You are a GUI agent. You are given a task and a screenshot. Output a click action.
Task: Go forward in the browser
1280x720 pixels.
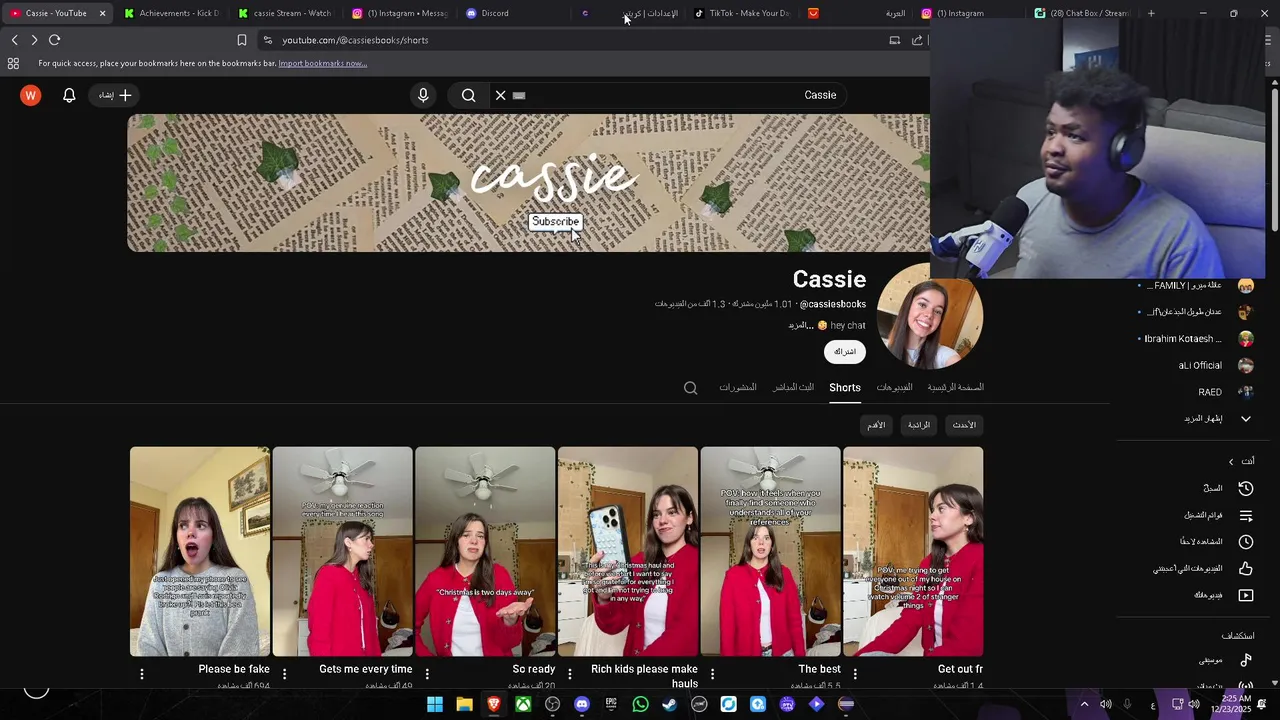click(34, 40)
